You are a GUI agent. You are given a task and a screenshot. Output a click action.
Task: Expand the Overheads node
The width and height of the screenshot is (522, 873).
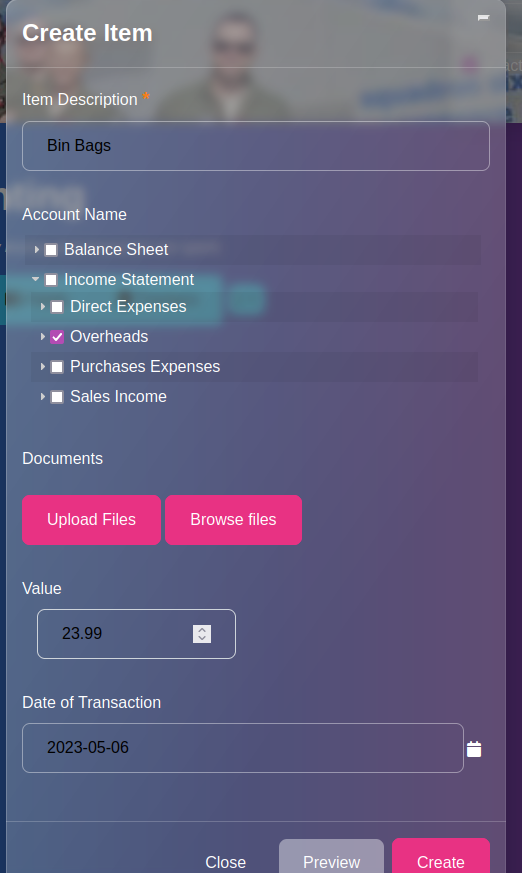(x=43, y=336)
